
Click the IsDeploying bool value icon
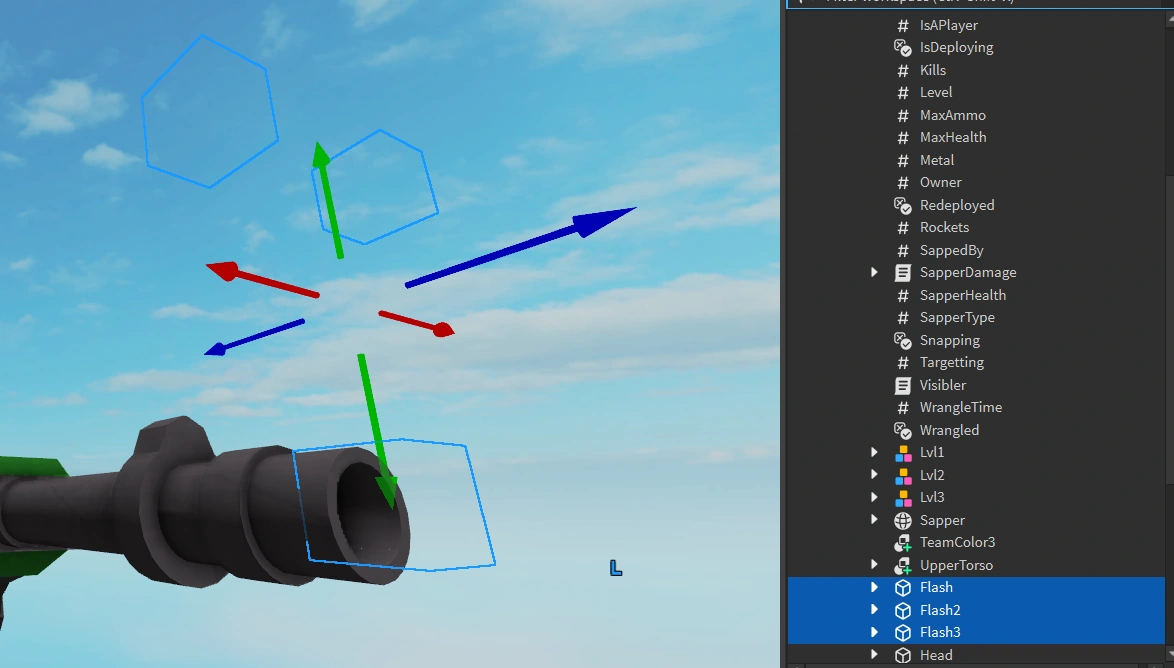(903, 48)
